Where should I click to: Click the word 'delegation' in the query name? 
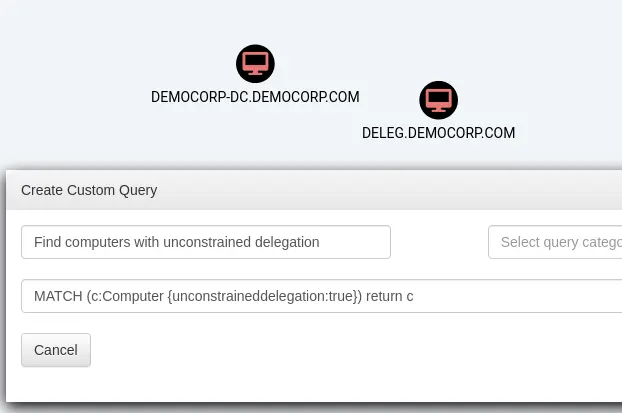coord(286,242)
